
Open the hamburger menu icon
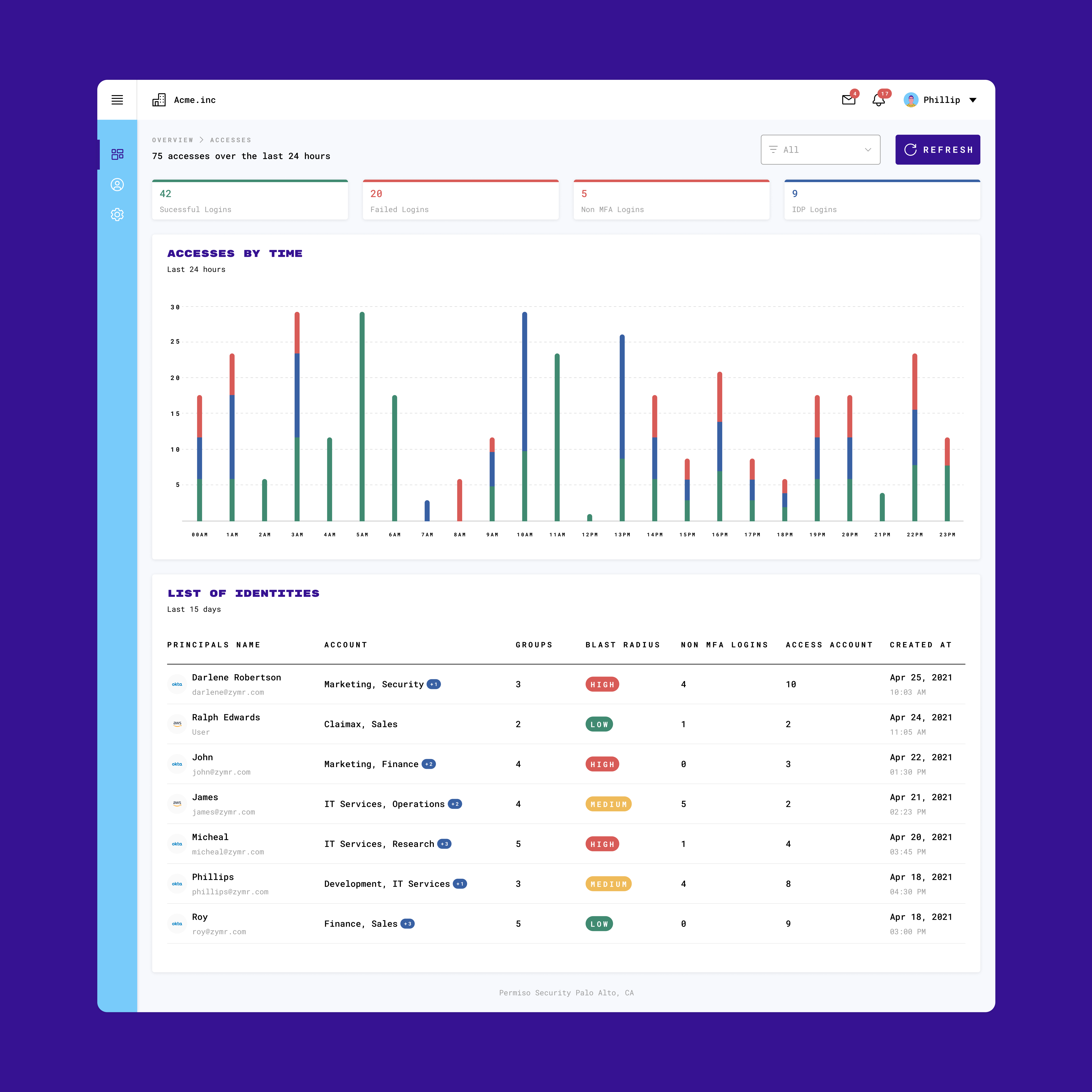pyautogui.click(x=117, y=100)
